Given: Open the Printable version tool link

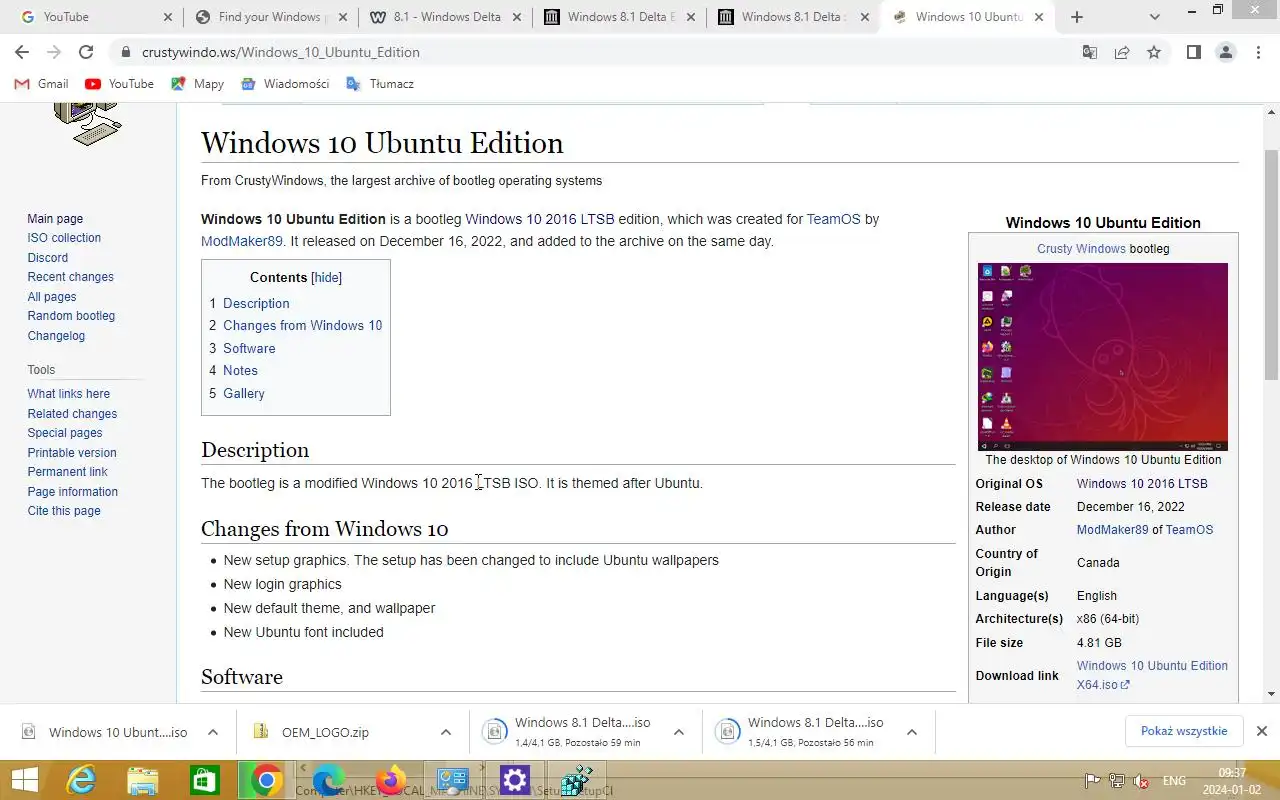Looking at the screenshot, I should 72,453.
